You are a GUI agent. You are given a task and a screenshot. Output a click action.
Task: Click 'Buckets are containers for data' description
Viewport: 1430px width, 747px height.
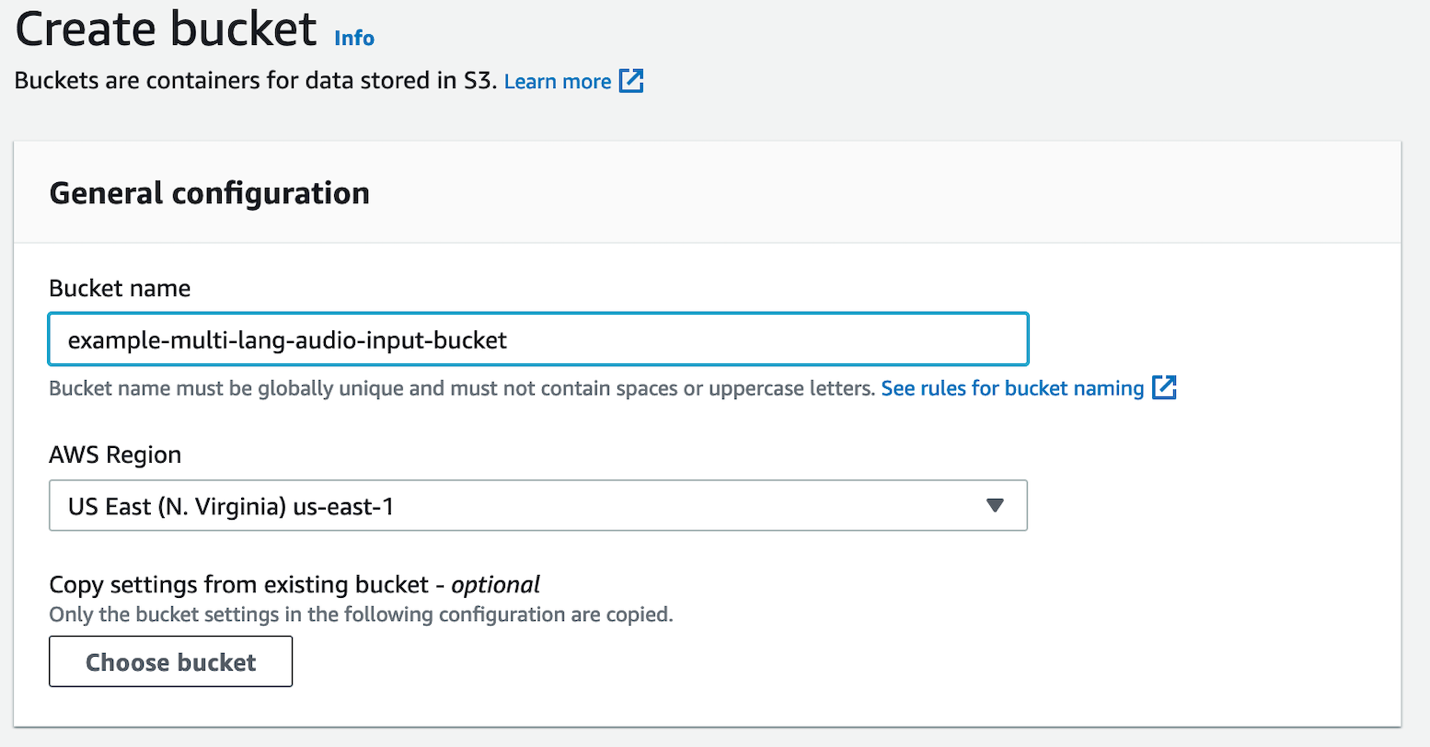[x=255, y=82]
